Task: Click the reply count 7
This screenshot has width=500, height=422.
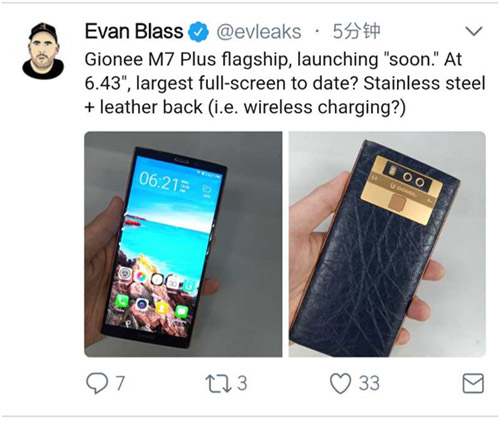Action: (x=120, y=383)
